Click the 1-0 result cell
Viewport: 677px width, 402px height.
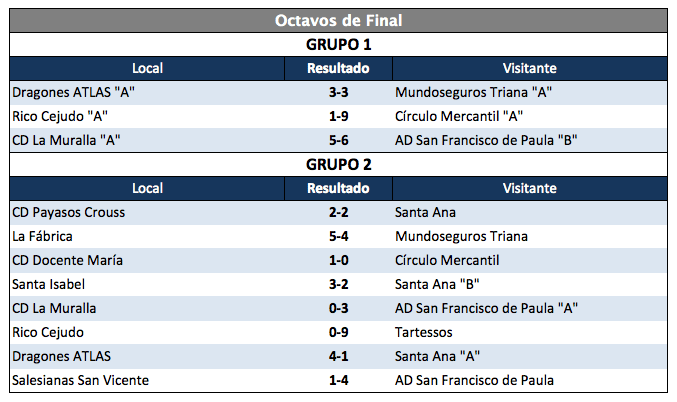pos(338,260)
